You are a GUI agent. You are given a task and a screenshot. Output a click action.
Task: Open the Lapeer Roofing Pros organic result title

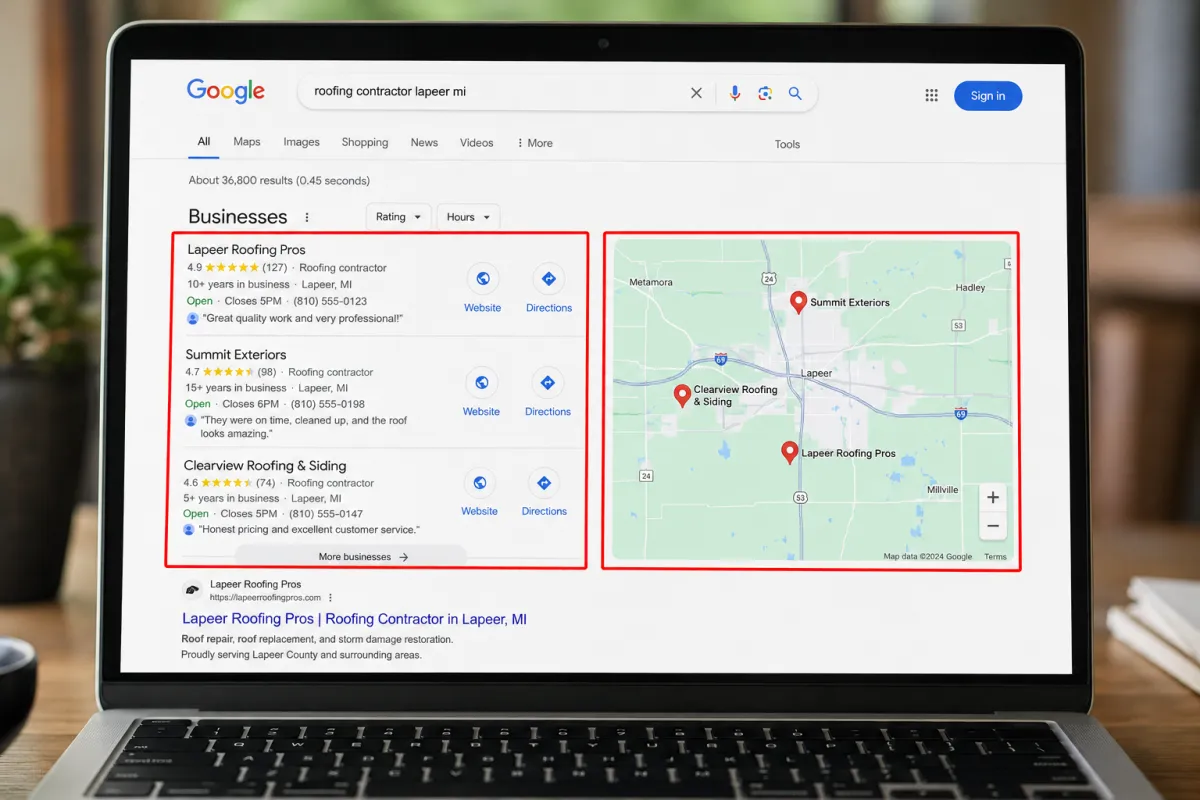pyautogui.click(x=354, y=619)
